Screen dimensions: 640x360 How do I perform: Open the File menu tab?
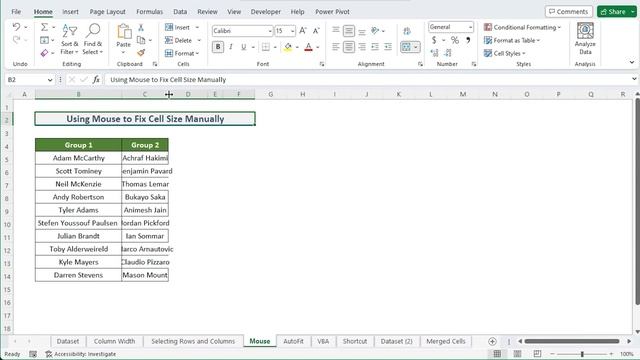16,12
